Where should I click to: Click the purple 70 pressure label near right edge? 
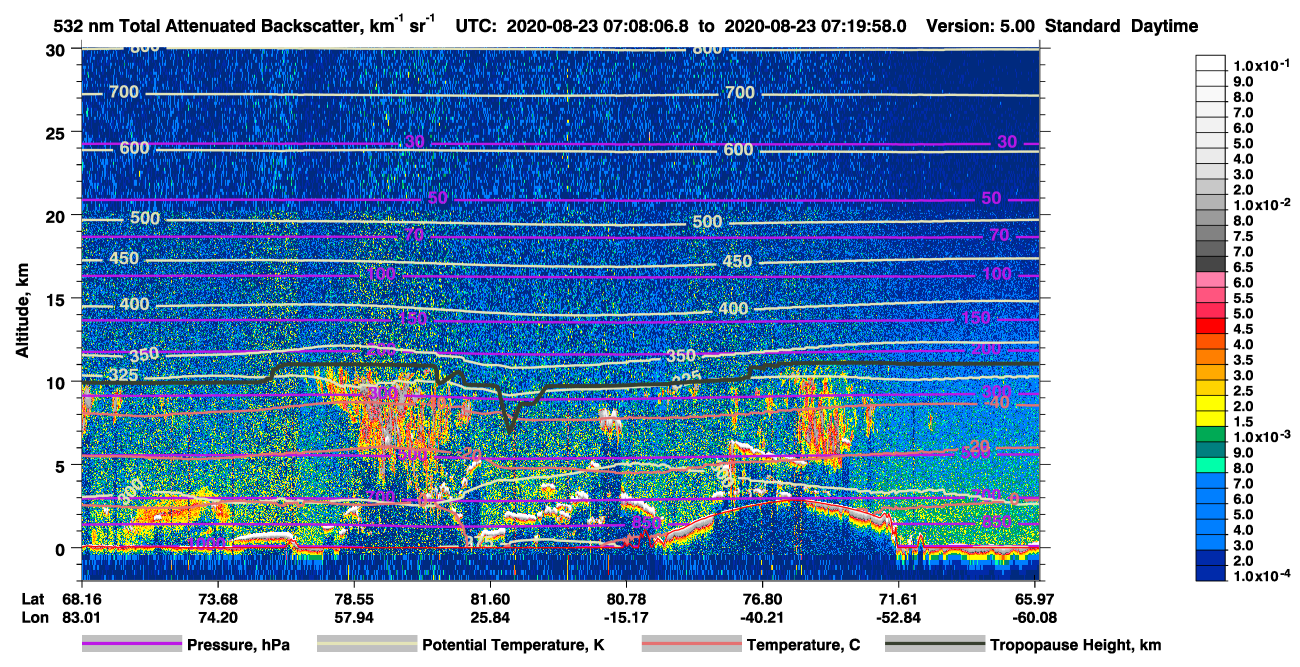tap(1000, 235)
